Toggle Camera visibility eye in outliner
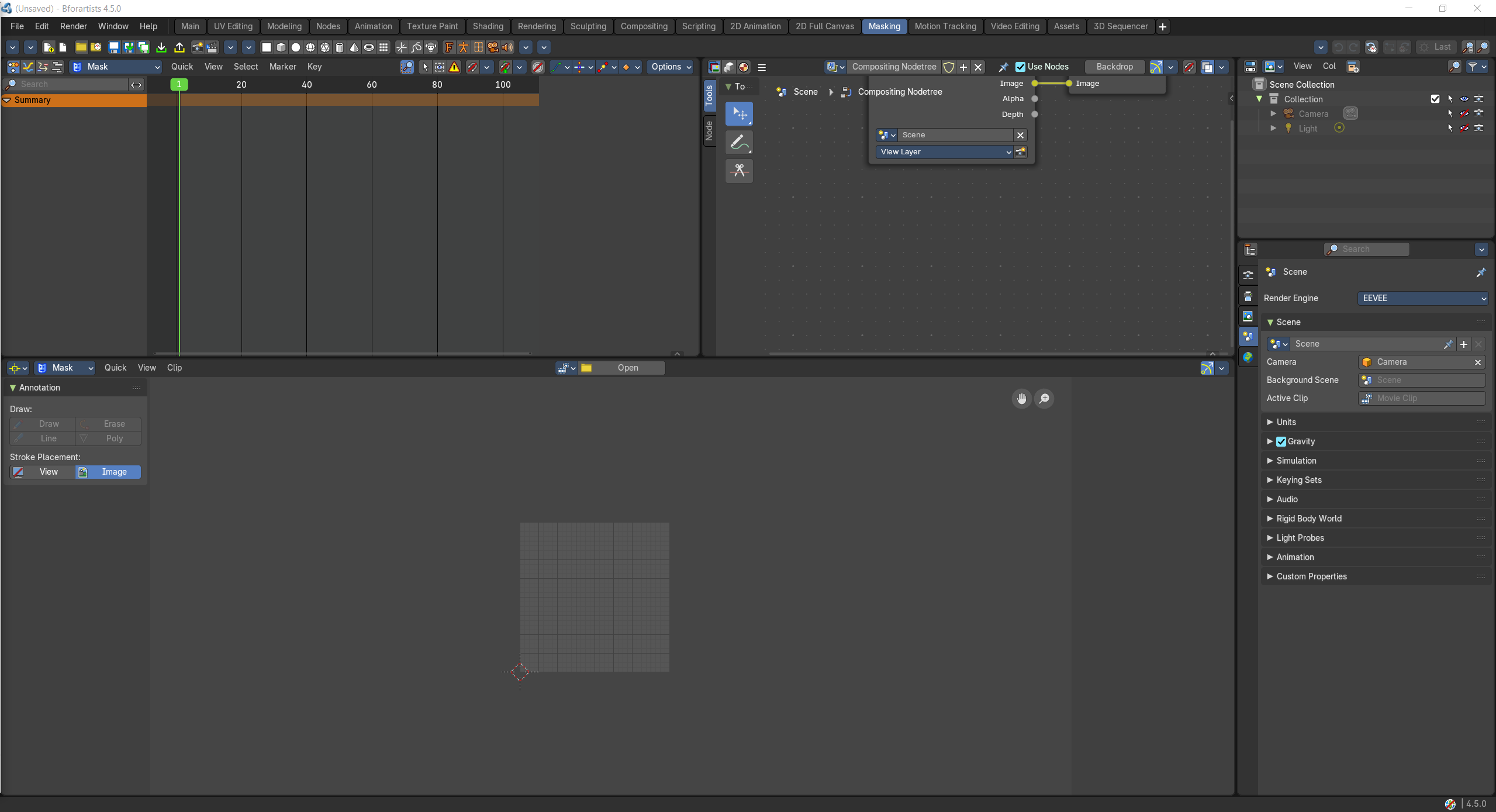Viewport: 1496px width, 812px height. point(1464,113)
